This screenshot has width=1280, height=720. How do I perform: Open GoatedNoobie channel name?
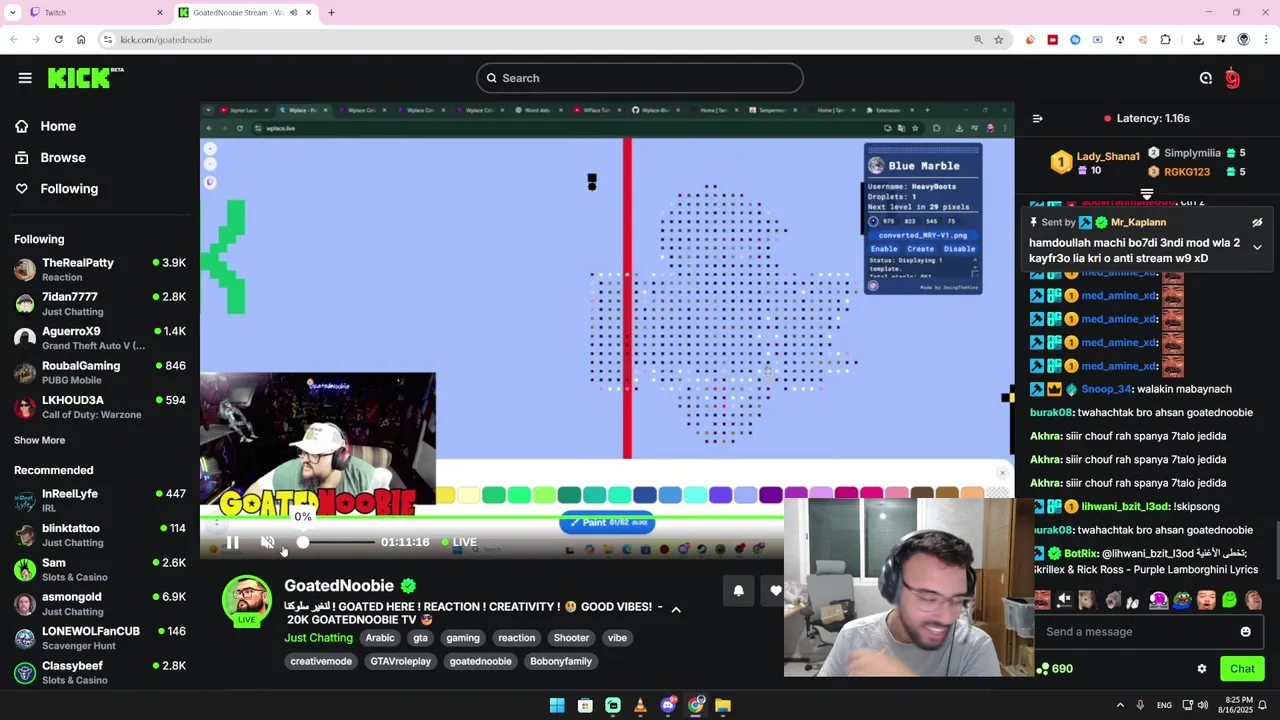339,586
